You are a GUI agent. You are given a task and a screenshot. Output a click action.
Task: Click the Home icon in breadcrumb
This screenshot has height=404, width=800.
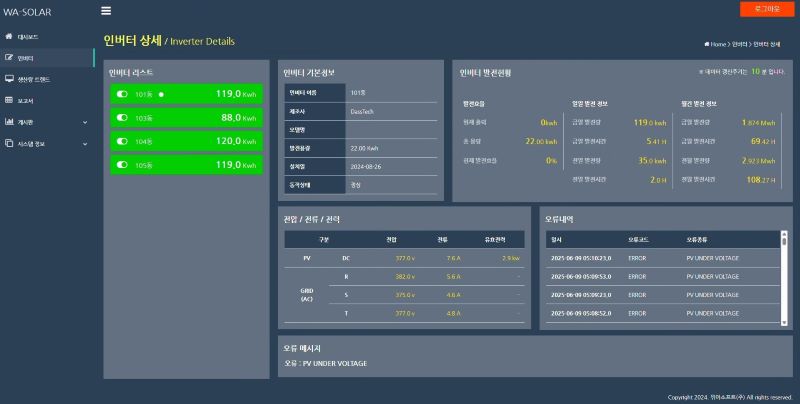coord(707,45)
